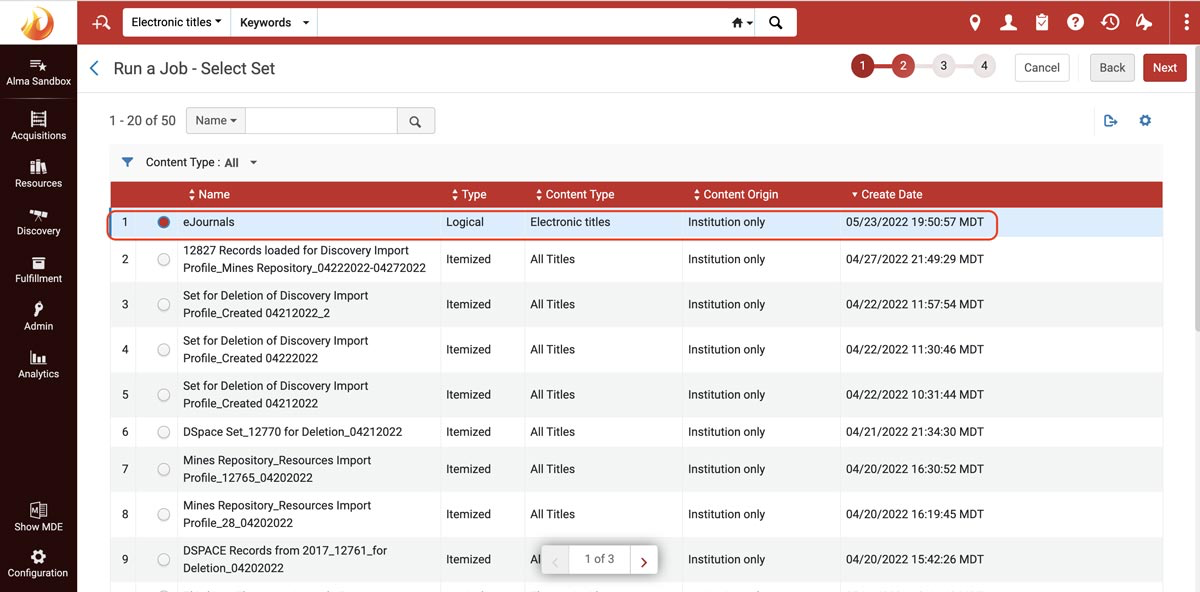The height and width of the screenshot is (592, 1200).
Task: Jump to wizard step 3
Action: click(x=943, y=66)
